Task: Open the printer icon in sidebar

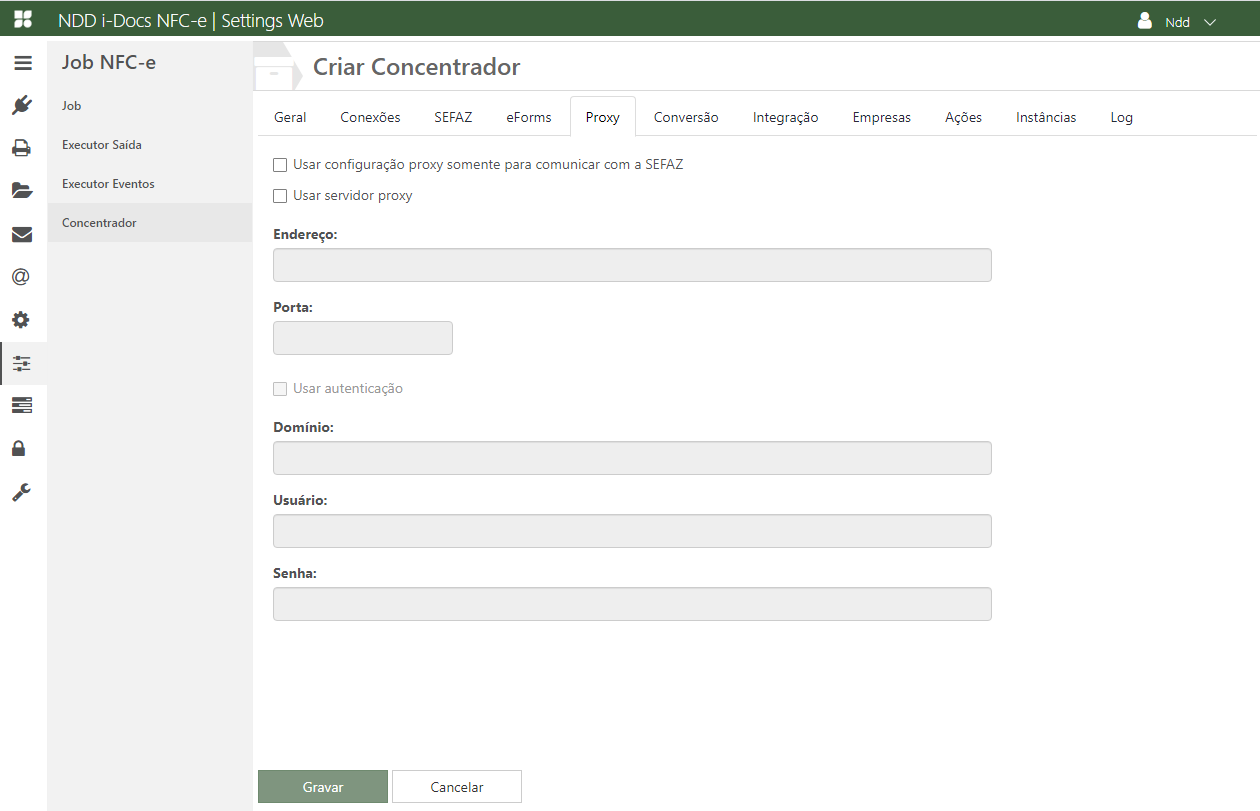Action: pyautogui.click(x=22, y=148)
